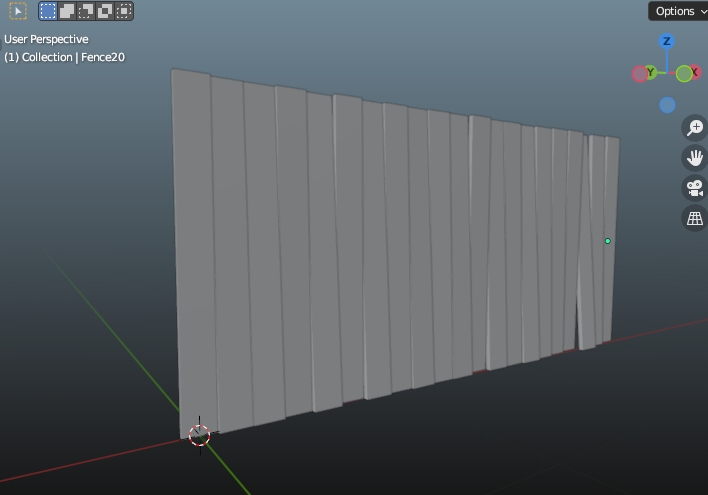Click the negative Y green gizmo circle

pos(684,74)
